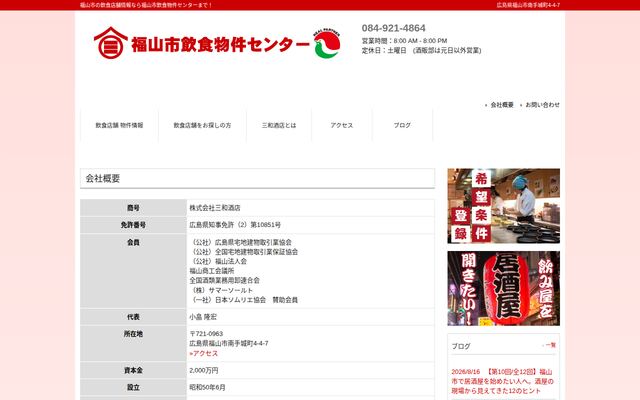
Task: Open 飲食店舗をお探しの方 menu item
Action: tap(202, 125)
